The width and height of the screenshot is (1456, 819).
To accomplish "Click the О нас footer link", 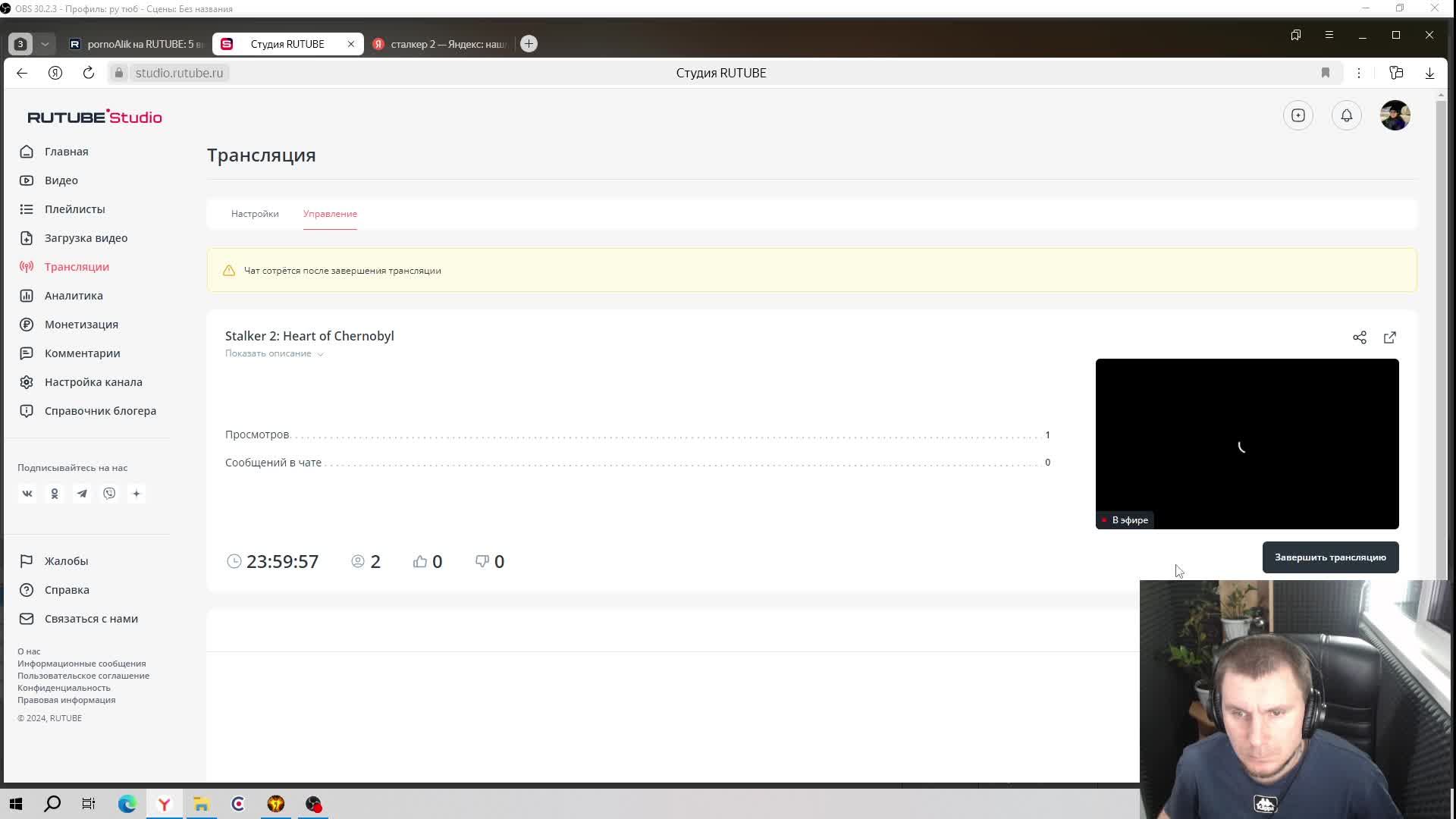I will click(29, 651).
